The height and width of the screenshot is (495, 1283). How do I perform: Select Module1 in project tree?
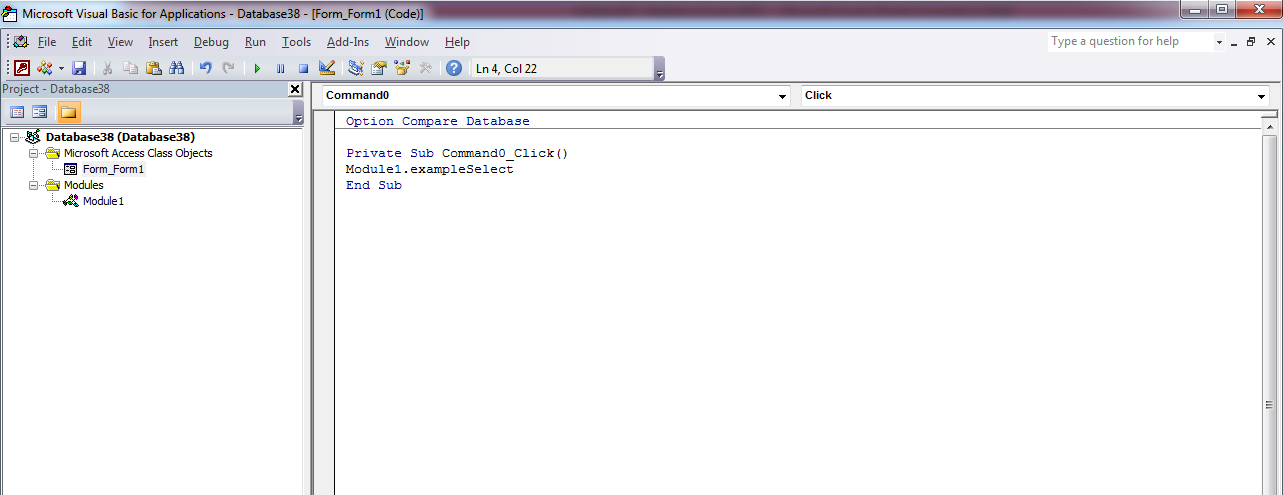(x=103, y=201)
